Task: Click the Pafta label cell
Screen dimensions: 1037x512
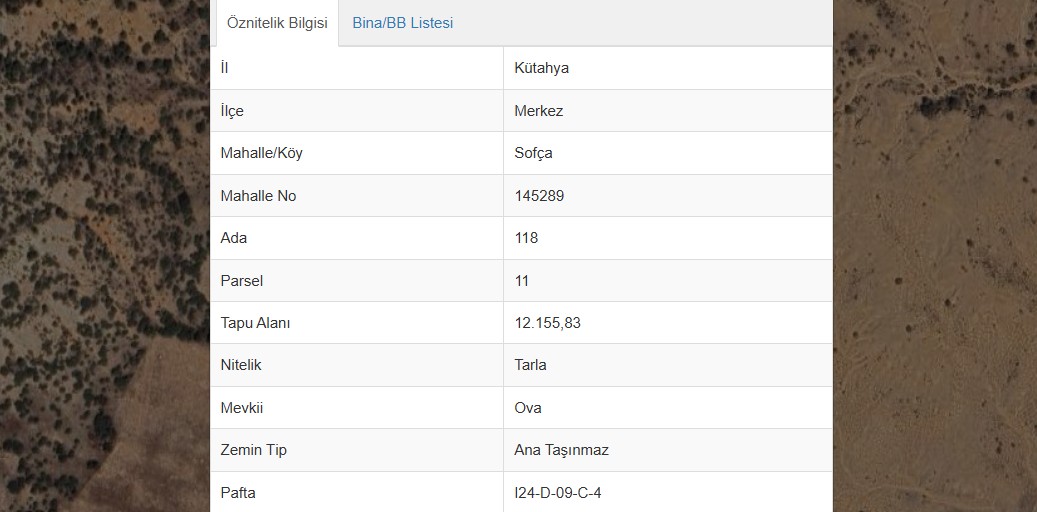Action: pyautogui.click(x=356, y=492)
